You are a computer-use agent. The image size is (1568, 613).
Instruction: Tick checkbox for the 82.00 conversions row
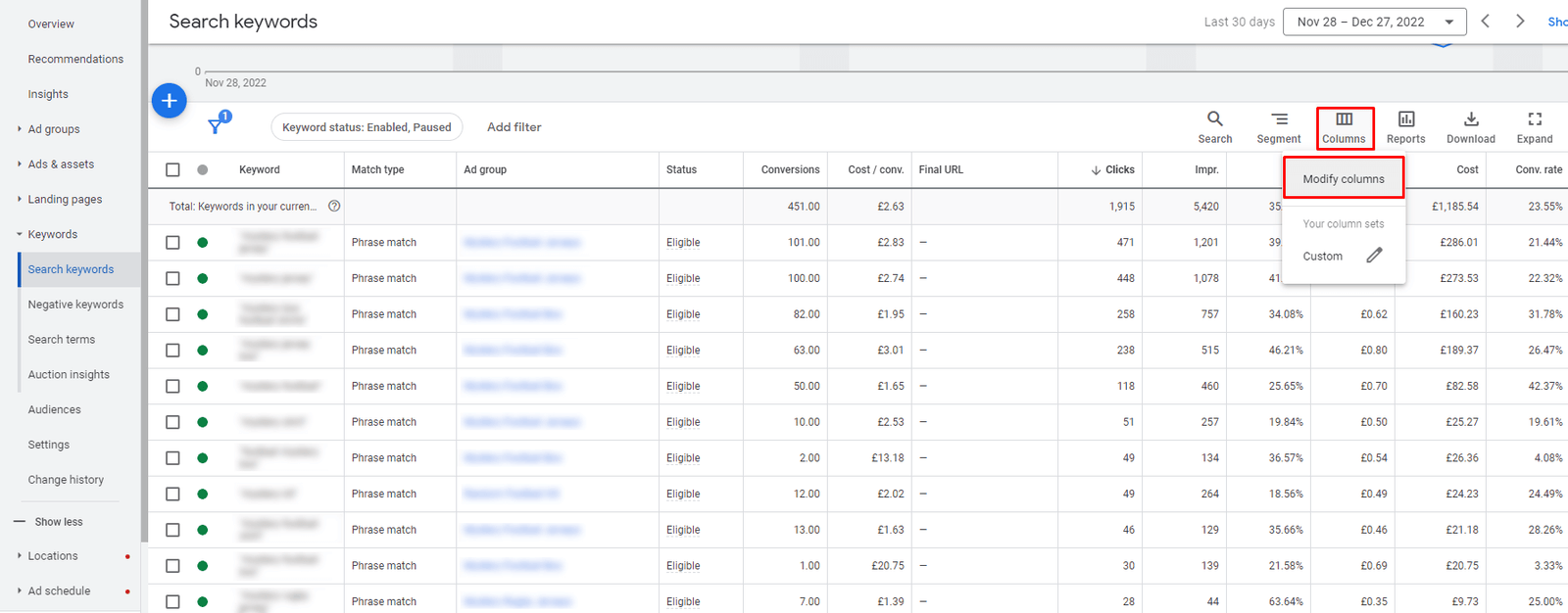(172, 314)
